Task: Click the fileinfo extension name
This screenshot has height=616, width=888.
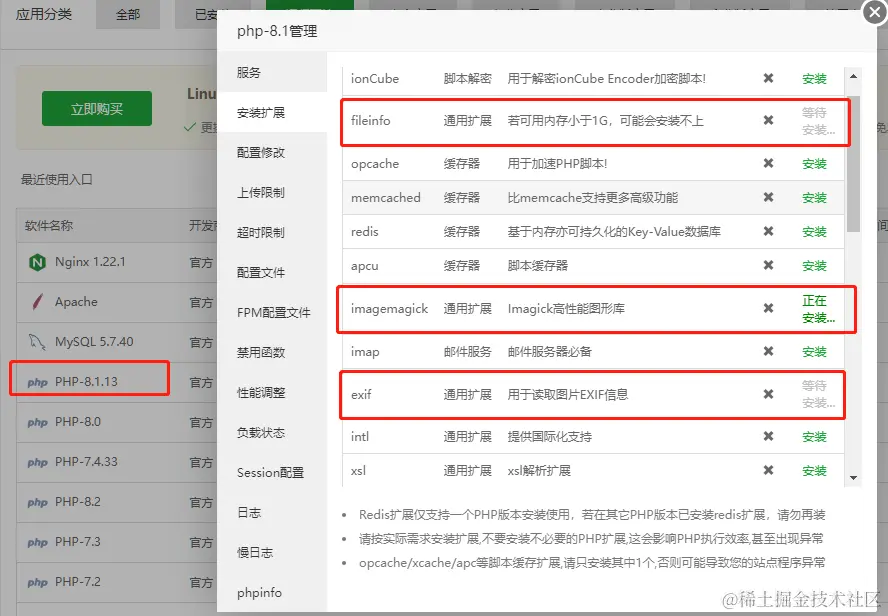Action: [x=370, y=121]
